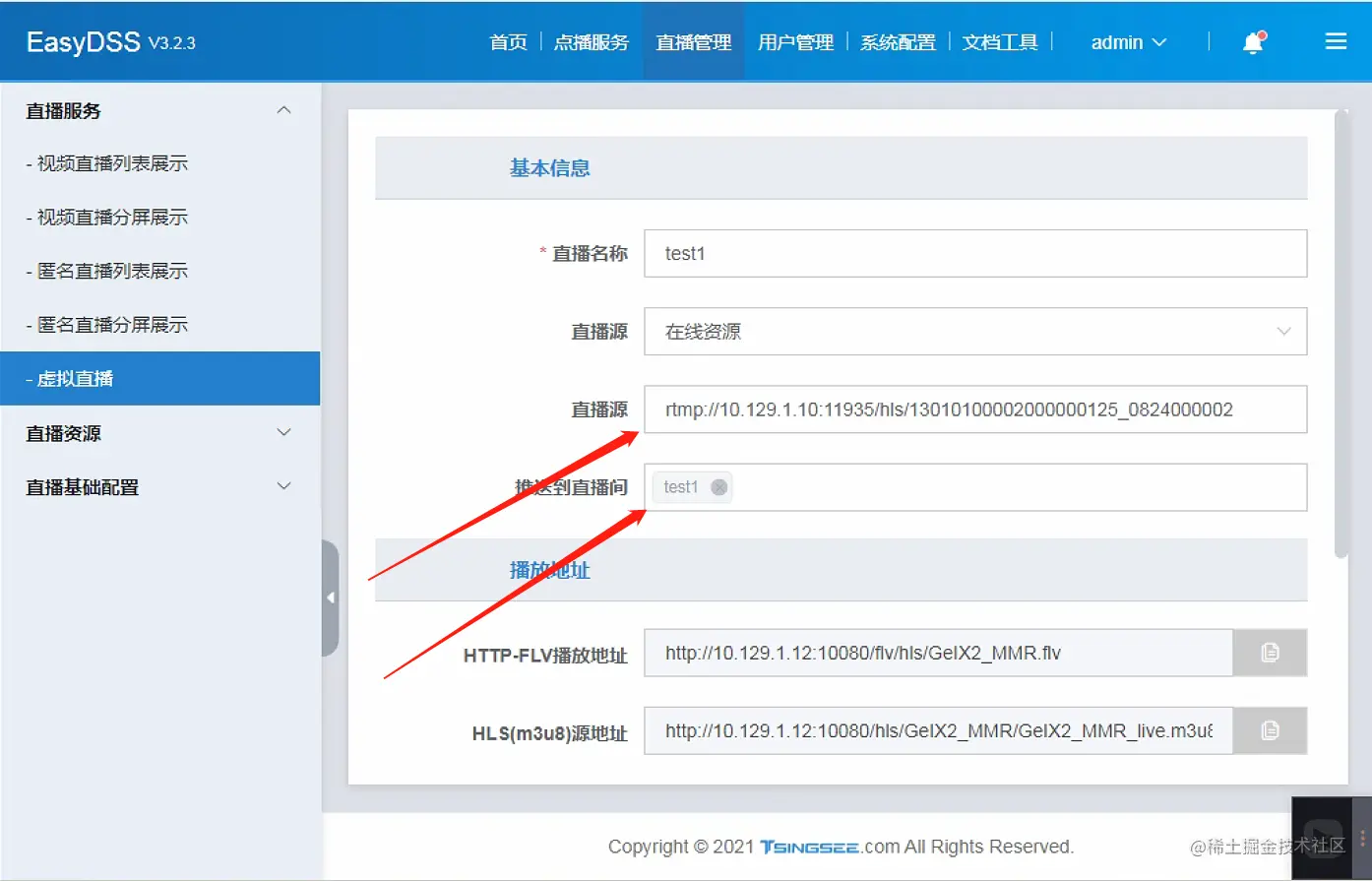Image resolution: width=1372 pixels, height=881 pixels.
Task: Remove the test1 tag from the field
Action: click(718, 487)
